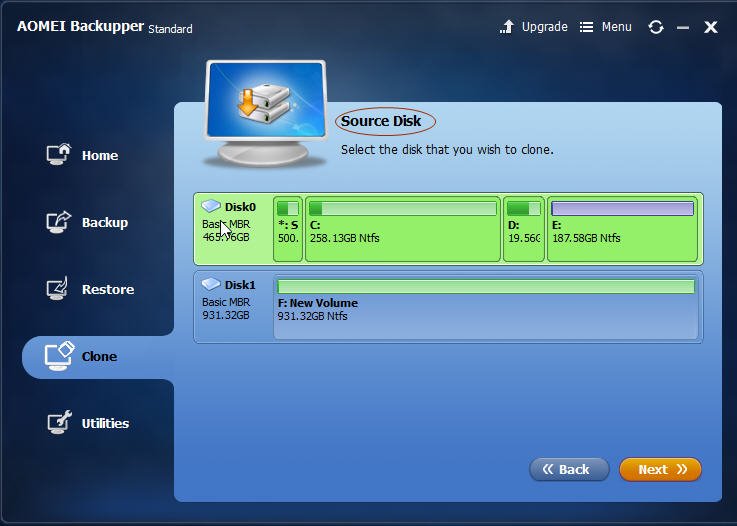This screenshot has height=526, width=737.
Task: Select the D: 19.56 partition block
Action: coord(524,229)
